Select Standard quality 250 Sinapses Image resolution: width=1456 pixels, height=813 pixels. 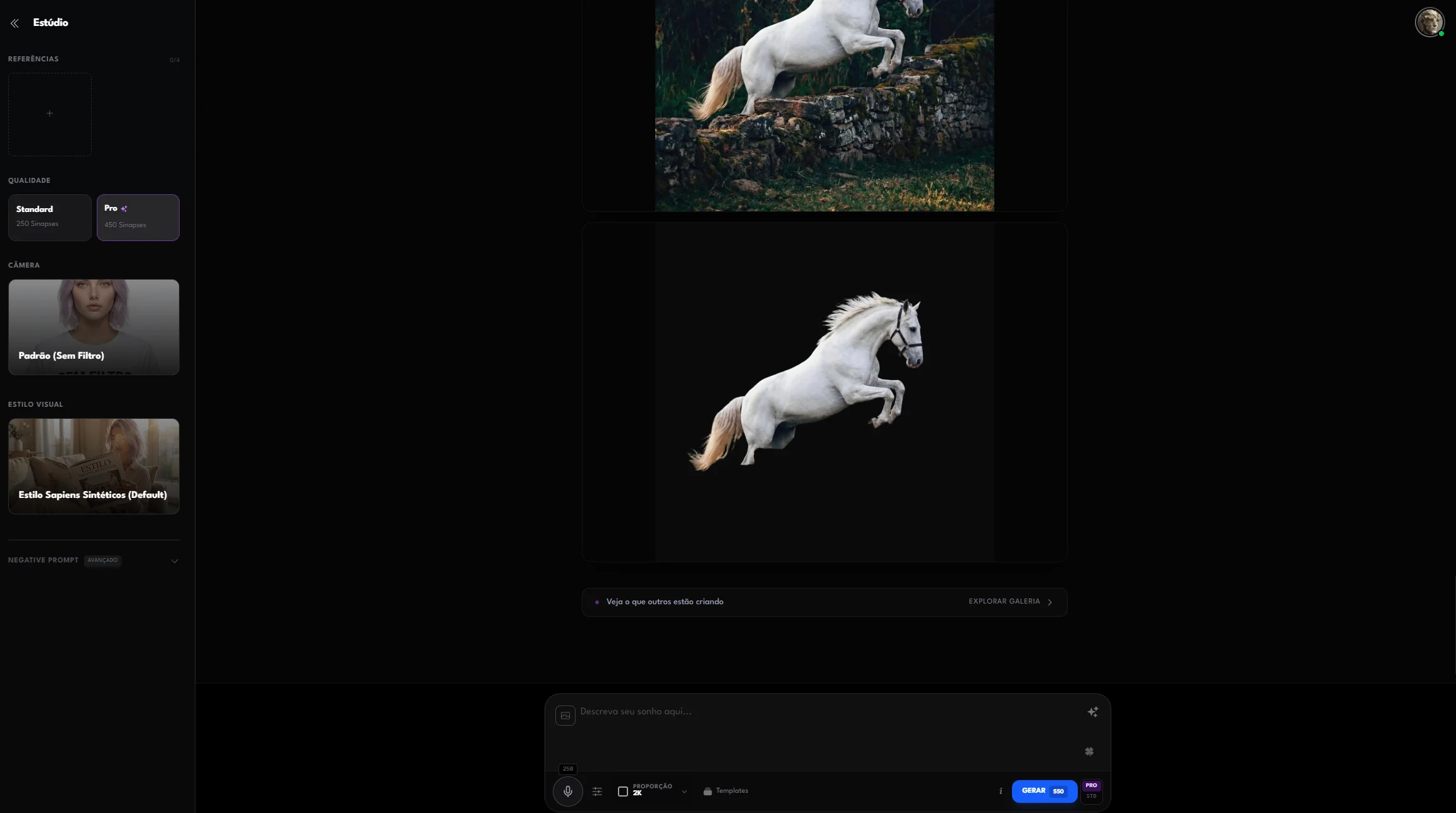49,217
